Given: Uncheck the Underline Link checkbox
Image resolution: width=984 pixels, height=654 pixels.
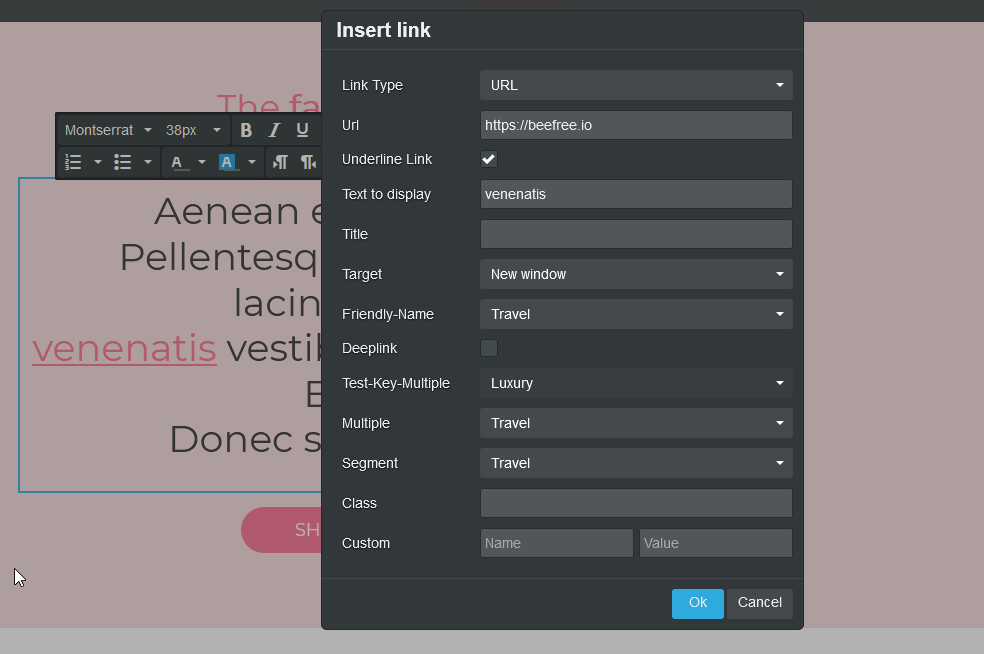Looking at the screenshot, I should tap(489, 159).
